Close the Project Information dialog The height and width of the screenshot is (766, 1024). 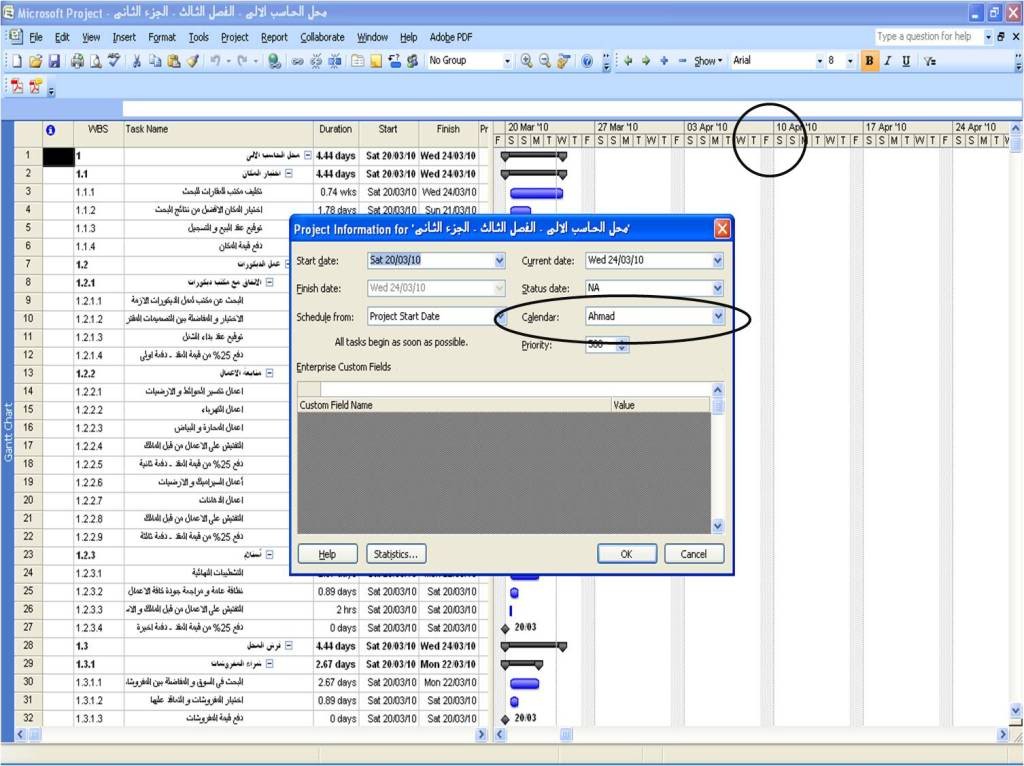722,229
